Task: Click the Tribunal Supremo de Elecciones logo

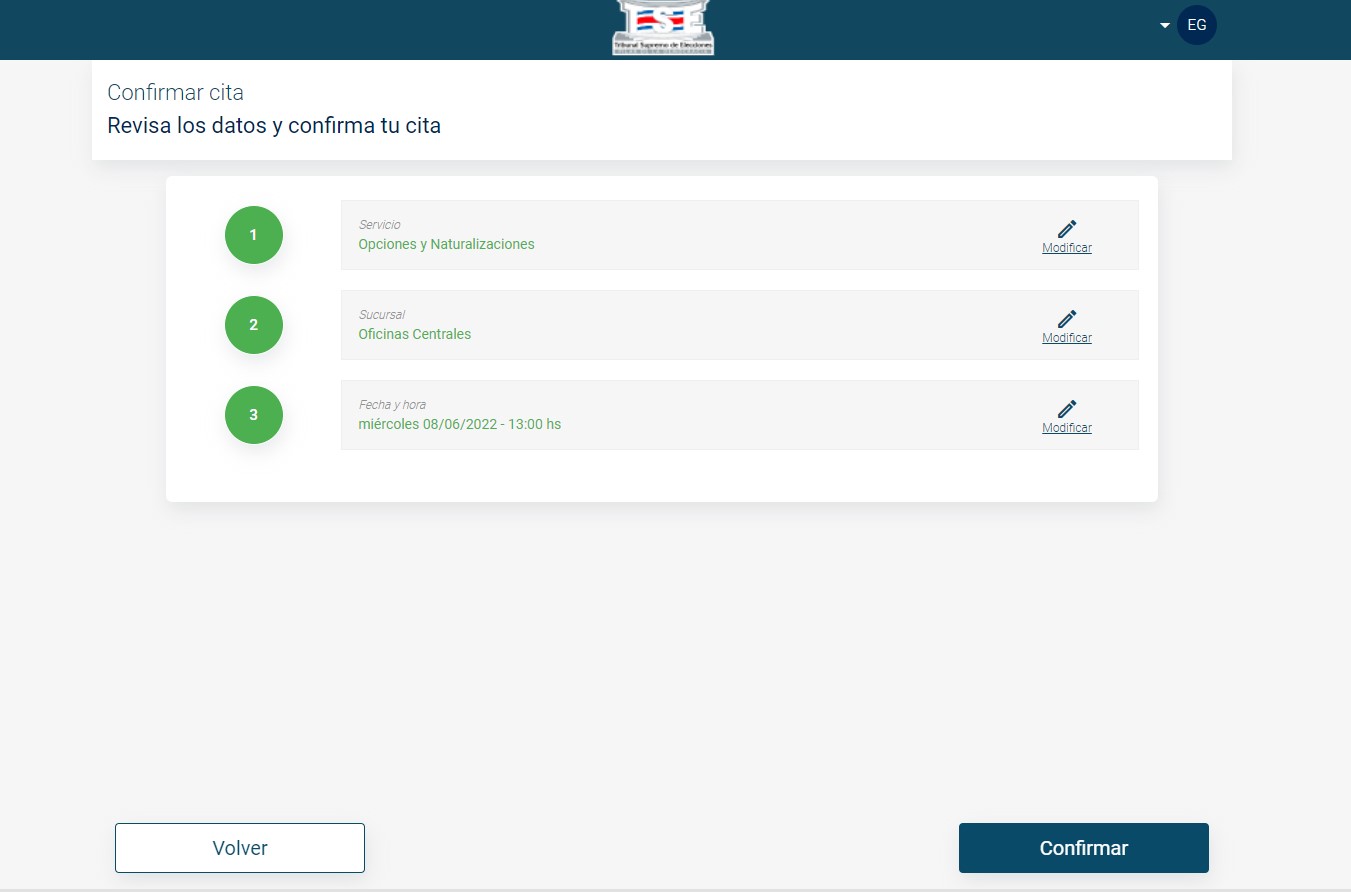Action: (663, 27)
